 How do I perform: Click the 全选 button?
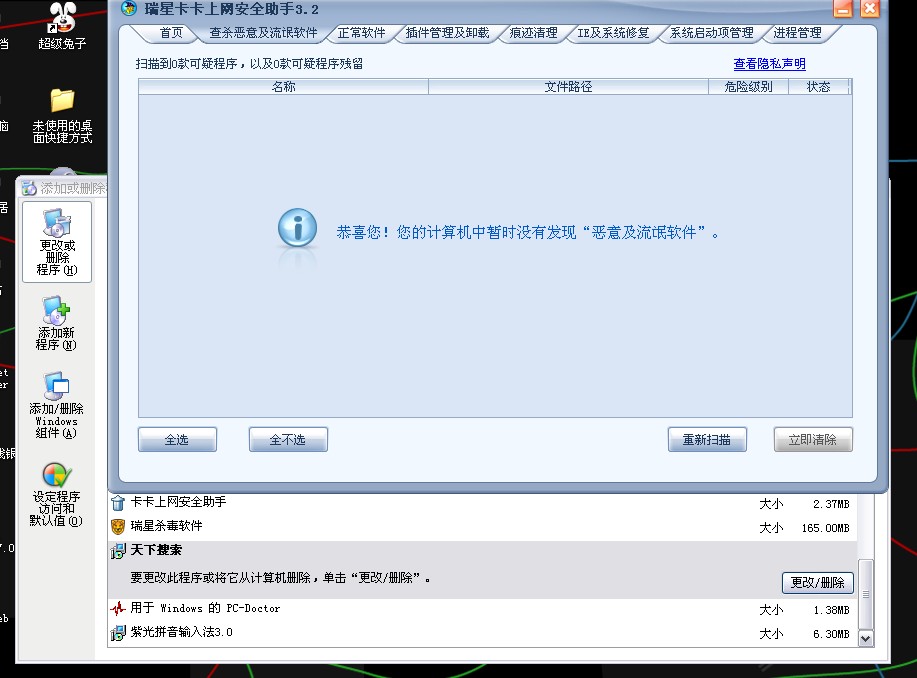177,439
